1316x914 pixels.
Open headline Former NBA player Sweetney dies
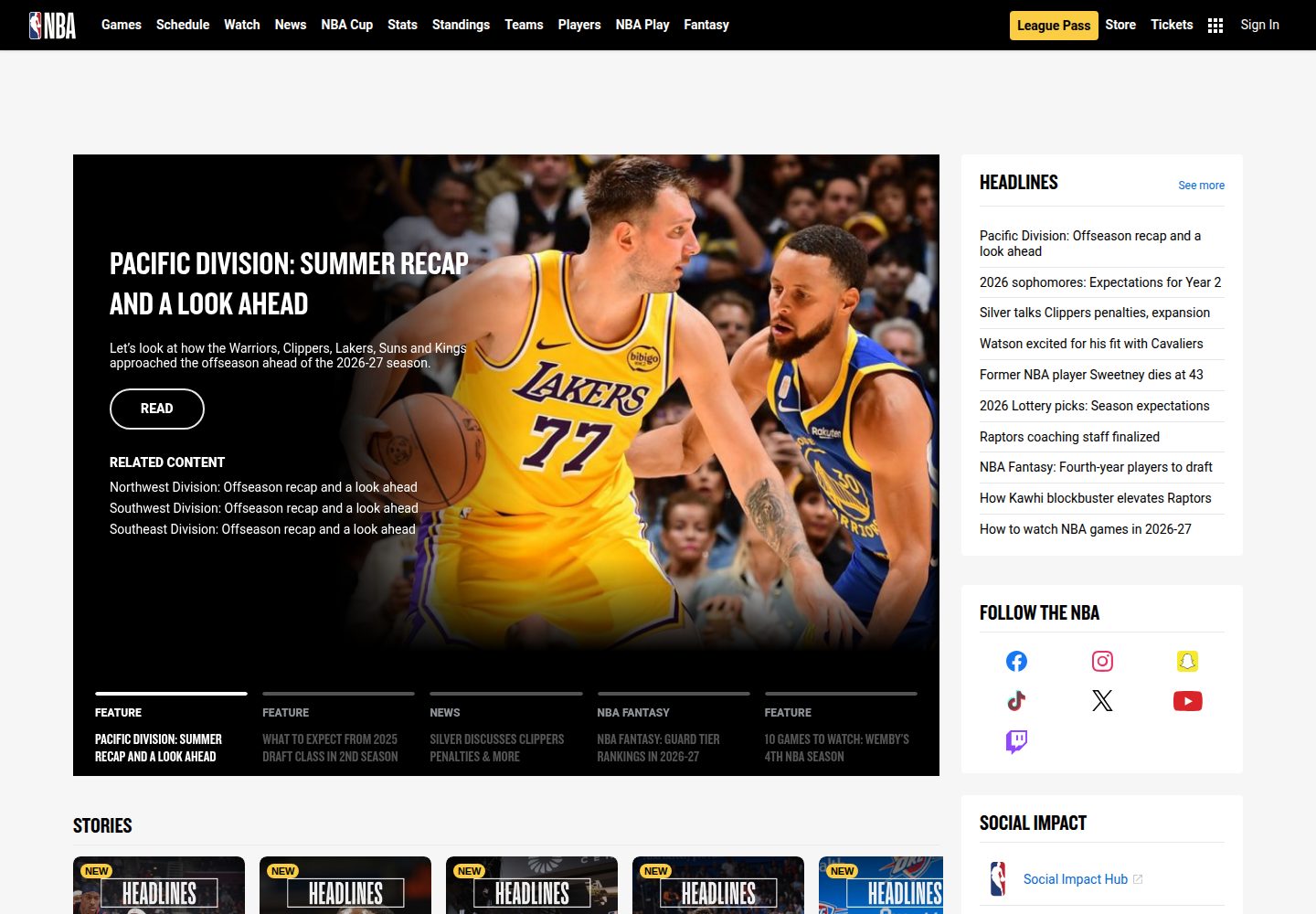[1091, 375]
